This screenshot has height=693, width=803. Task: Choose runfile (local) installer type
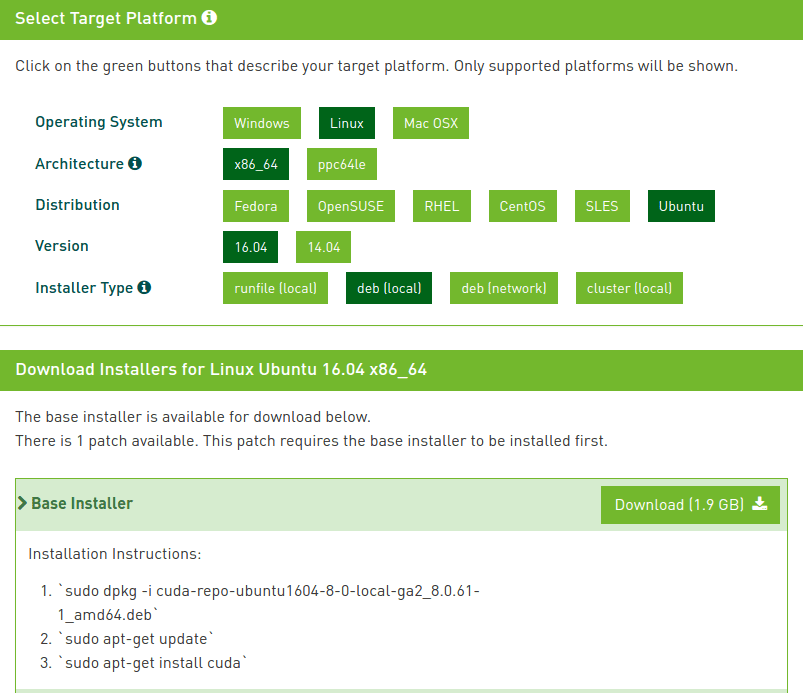275,288
